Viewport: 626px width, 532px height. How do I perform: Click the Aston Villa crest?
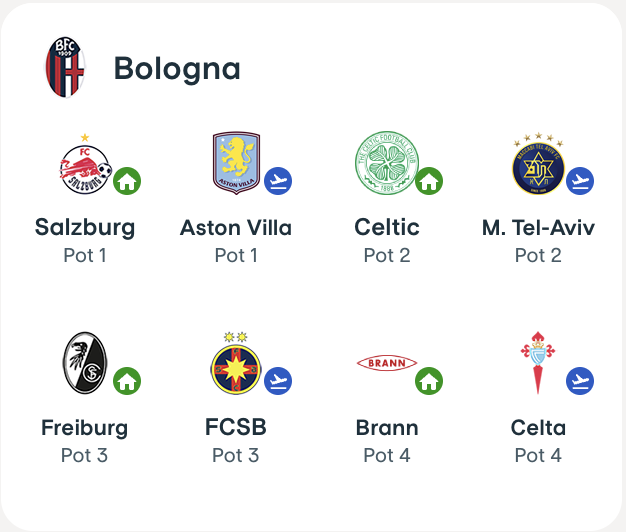(236, 163)
